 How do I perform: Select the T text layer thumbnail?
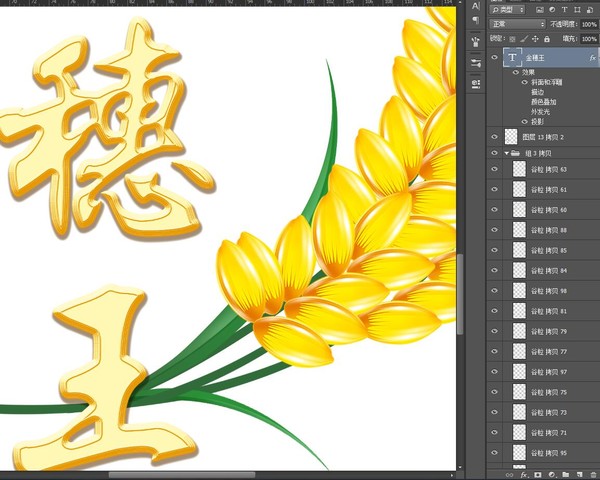(x=512, y=57)
